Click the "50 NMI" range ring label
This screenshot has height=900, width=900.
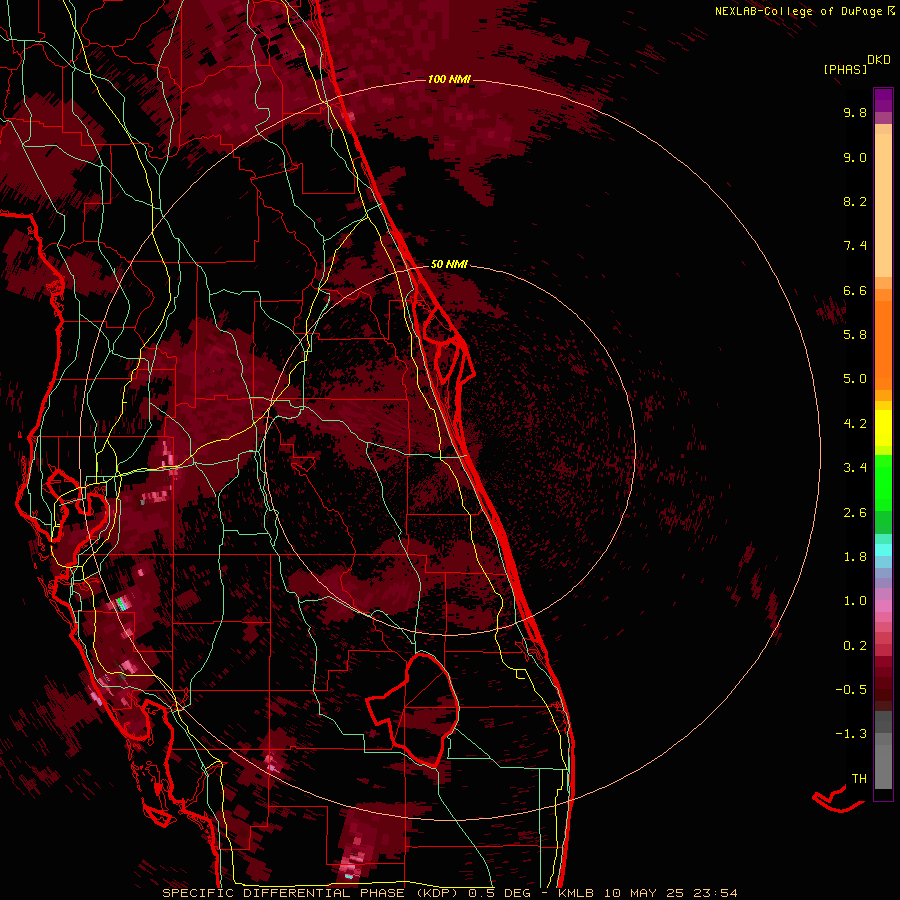pyautogui.click(x=449, y=264)
